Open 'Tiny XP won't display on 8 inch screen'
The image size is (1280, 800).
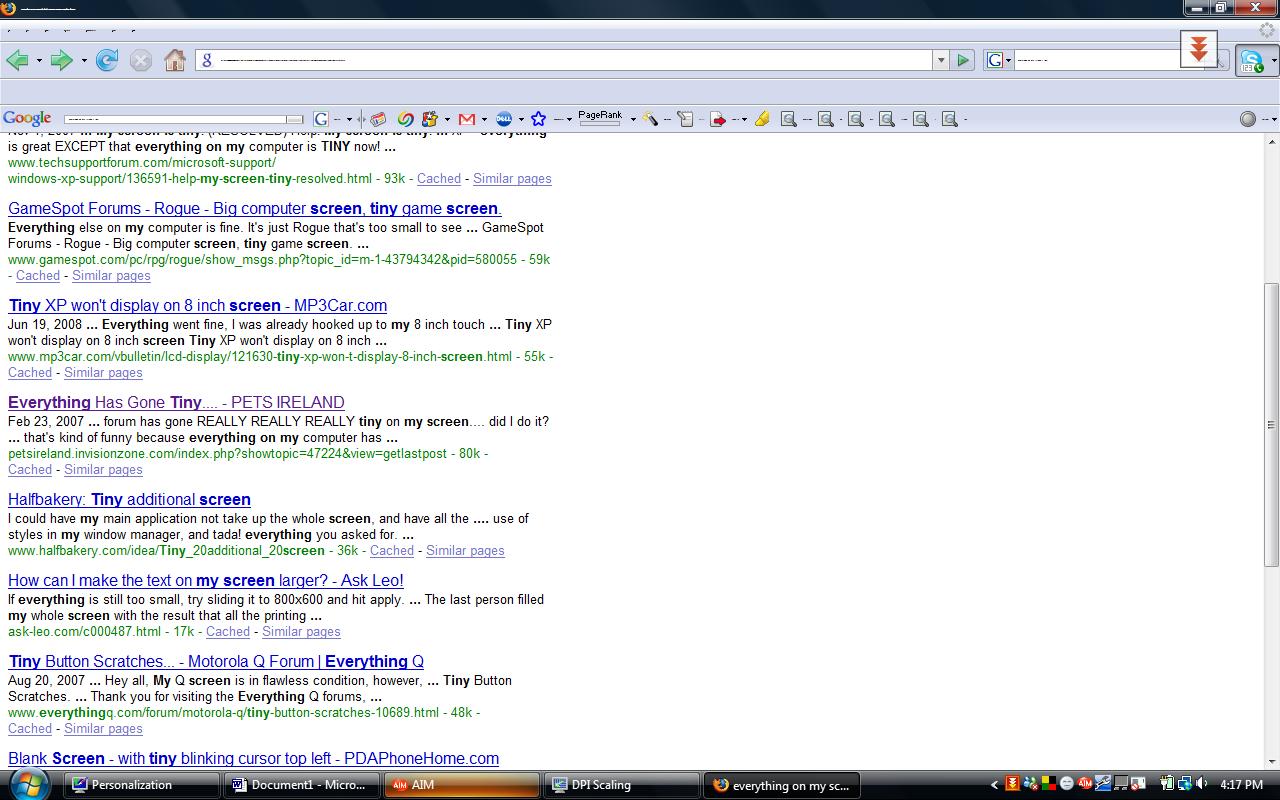(x=198, y=306)
